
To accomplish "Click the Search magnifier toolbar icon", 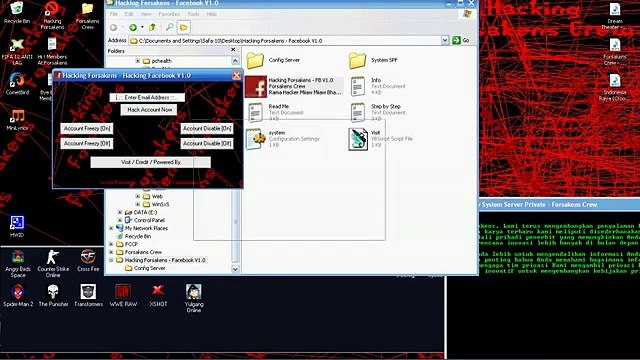I will pos(169,27).
